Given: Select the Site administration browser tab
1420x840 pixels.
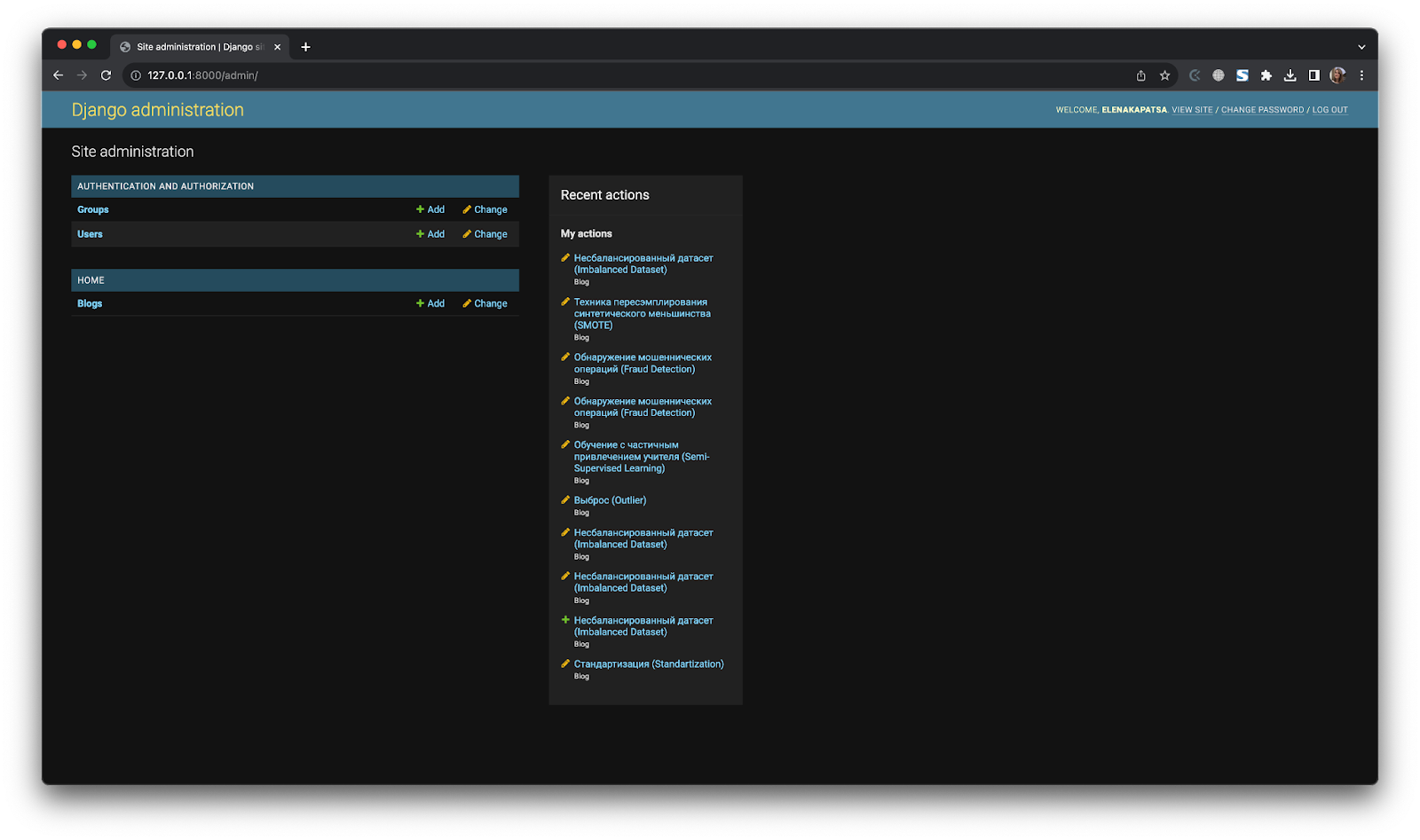Looking at the screenshot, I should (200, 47).
